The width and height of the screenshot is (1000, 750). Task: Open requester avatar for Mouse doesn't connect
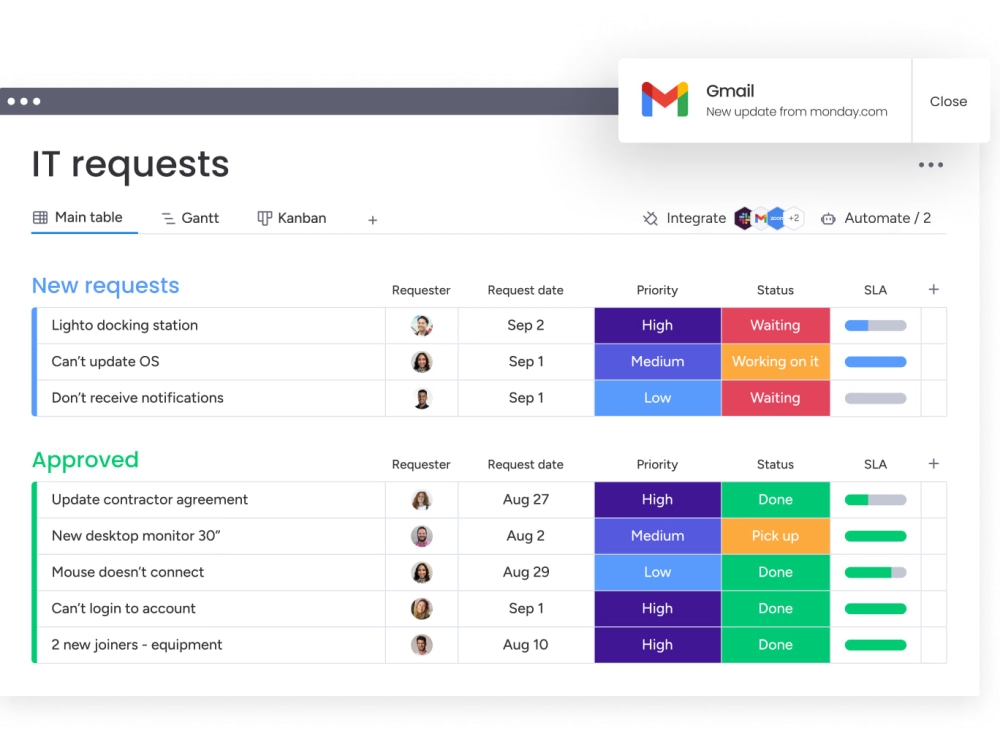point(422,572)
